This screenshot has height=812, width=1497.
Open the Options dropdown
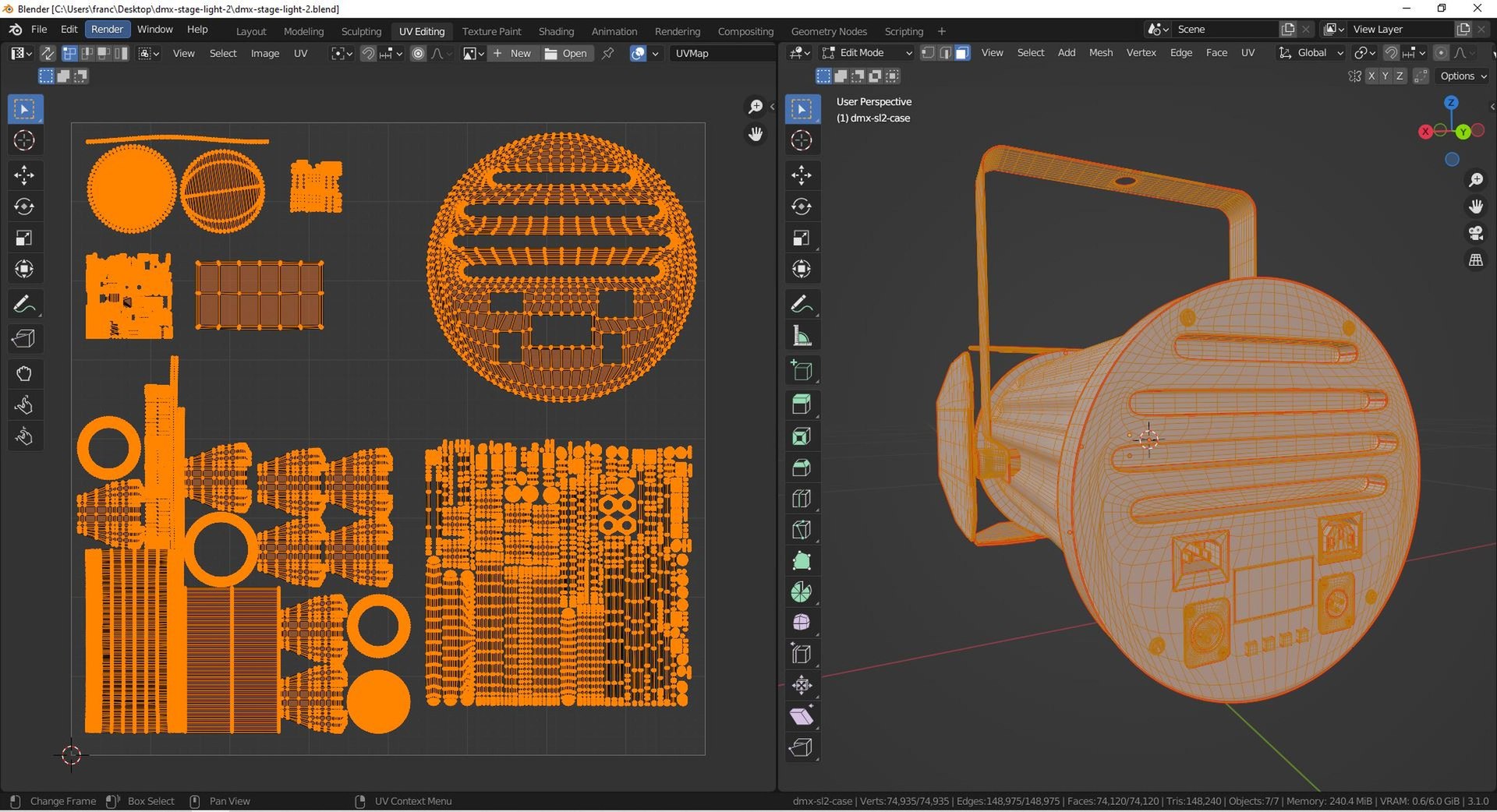1463,76
